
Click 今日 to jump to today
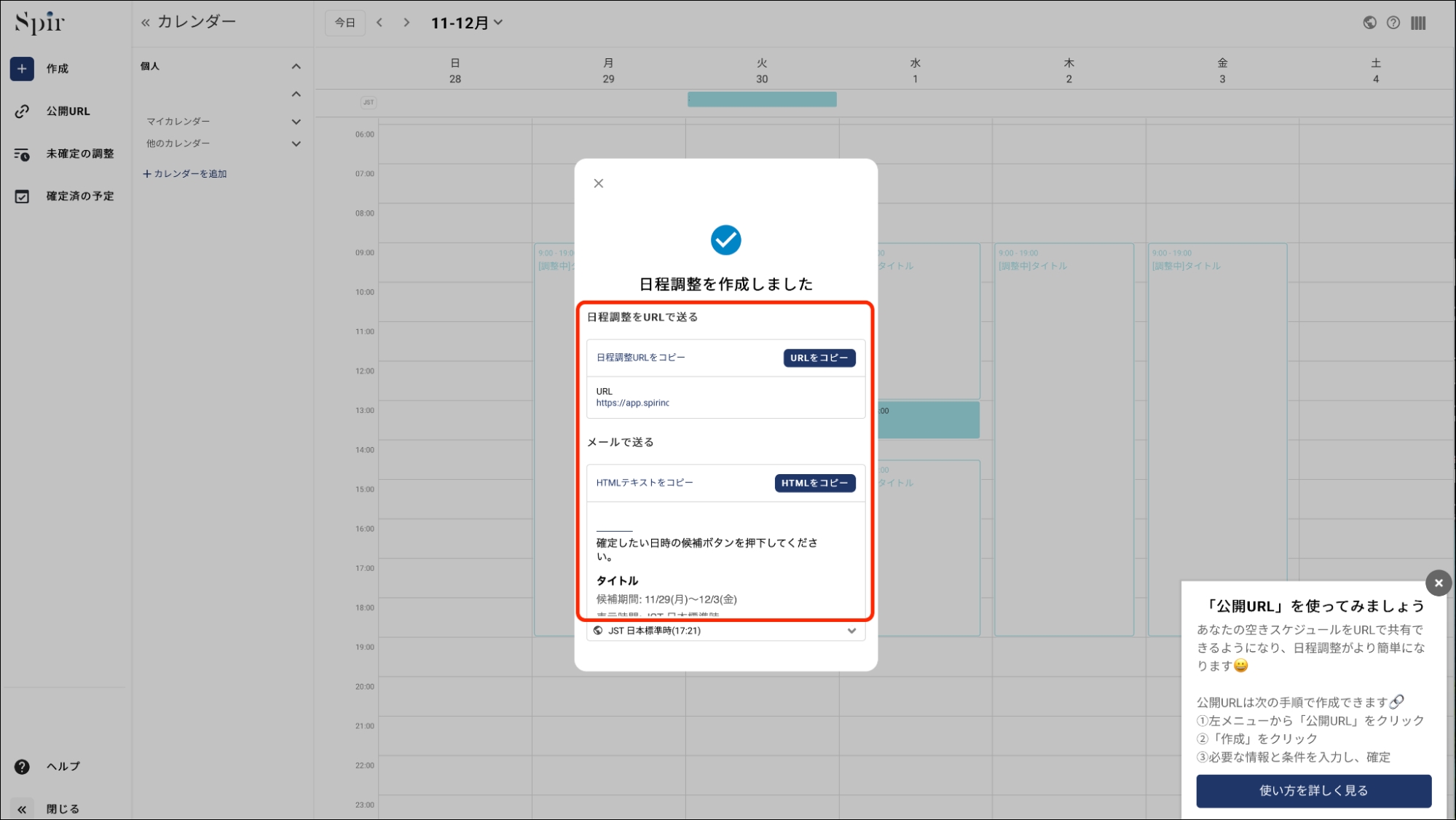(344, 22)
